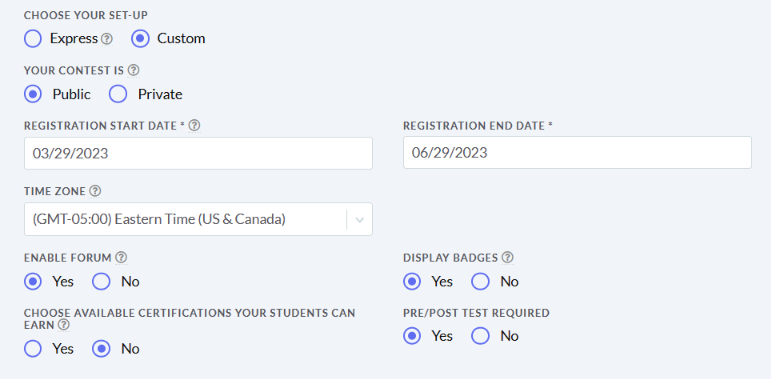Open help icon next to Express

[107, 39]
